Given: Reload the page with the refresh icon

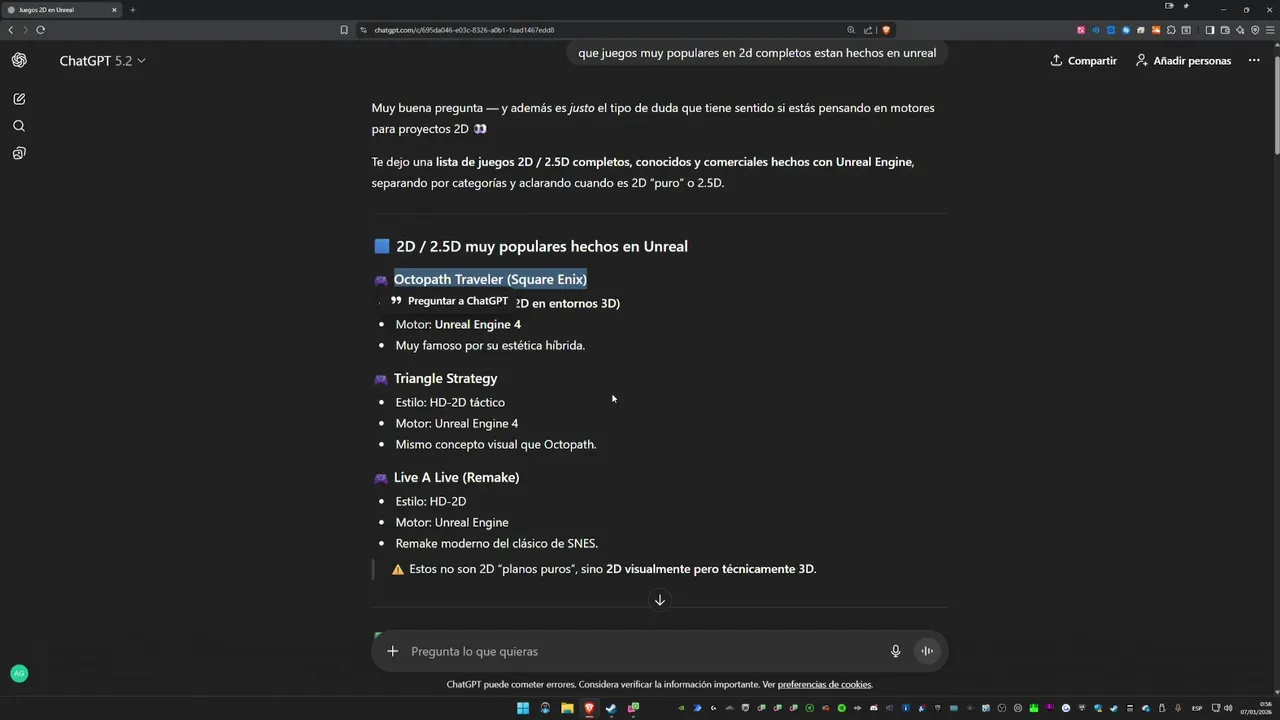Looking at the screenshot, I should [x=40, y=30].
